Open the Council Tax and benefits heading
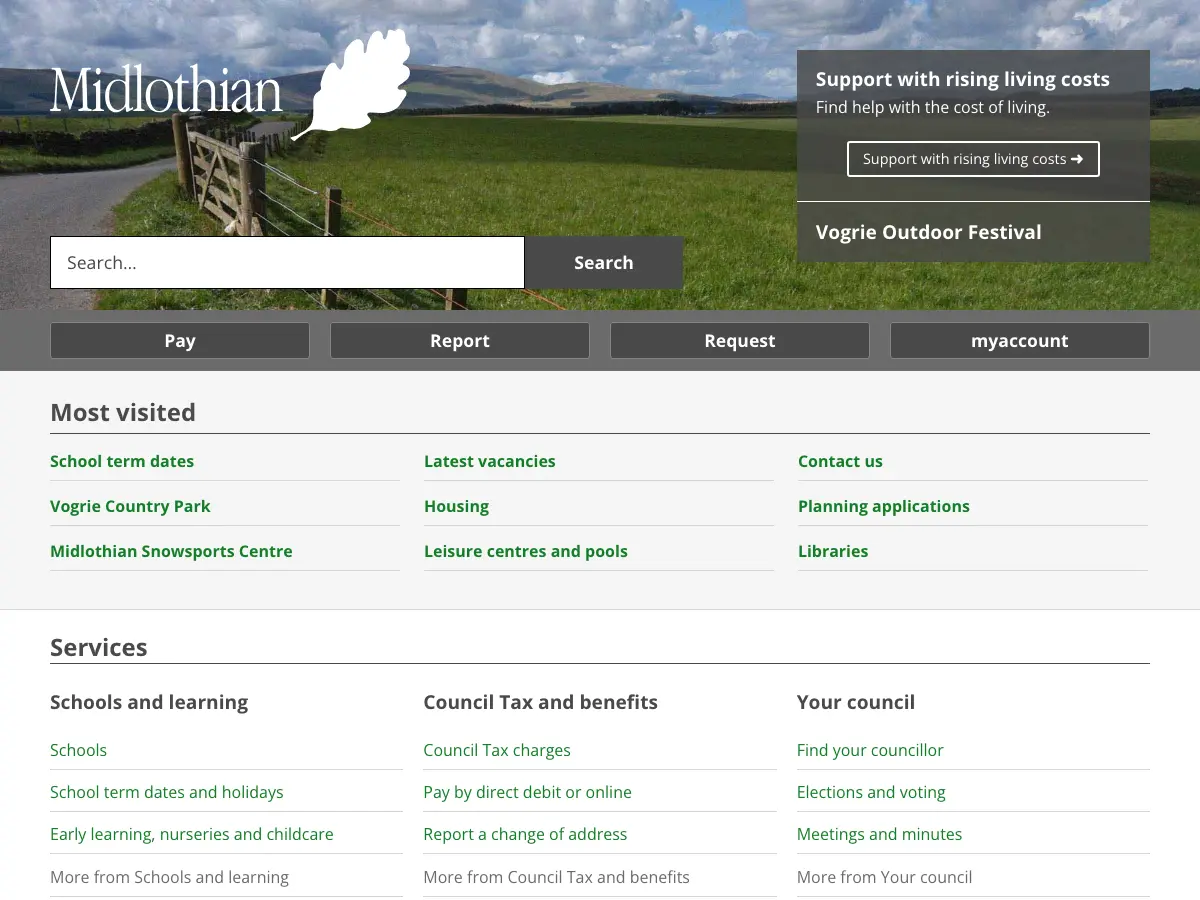This screenshot has height=900, width=1200. (x=541, y=702)
